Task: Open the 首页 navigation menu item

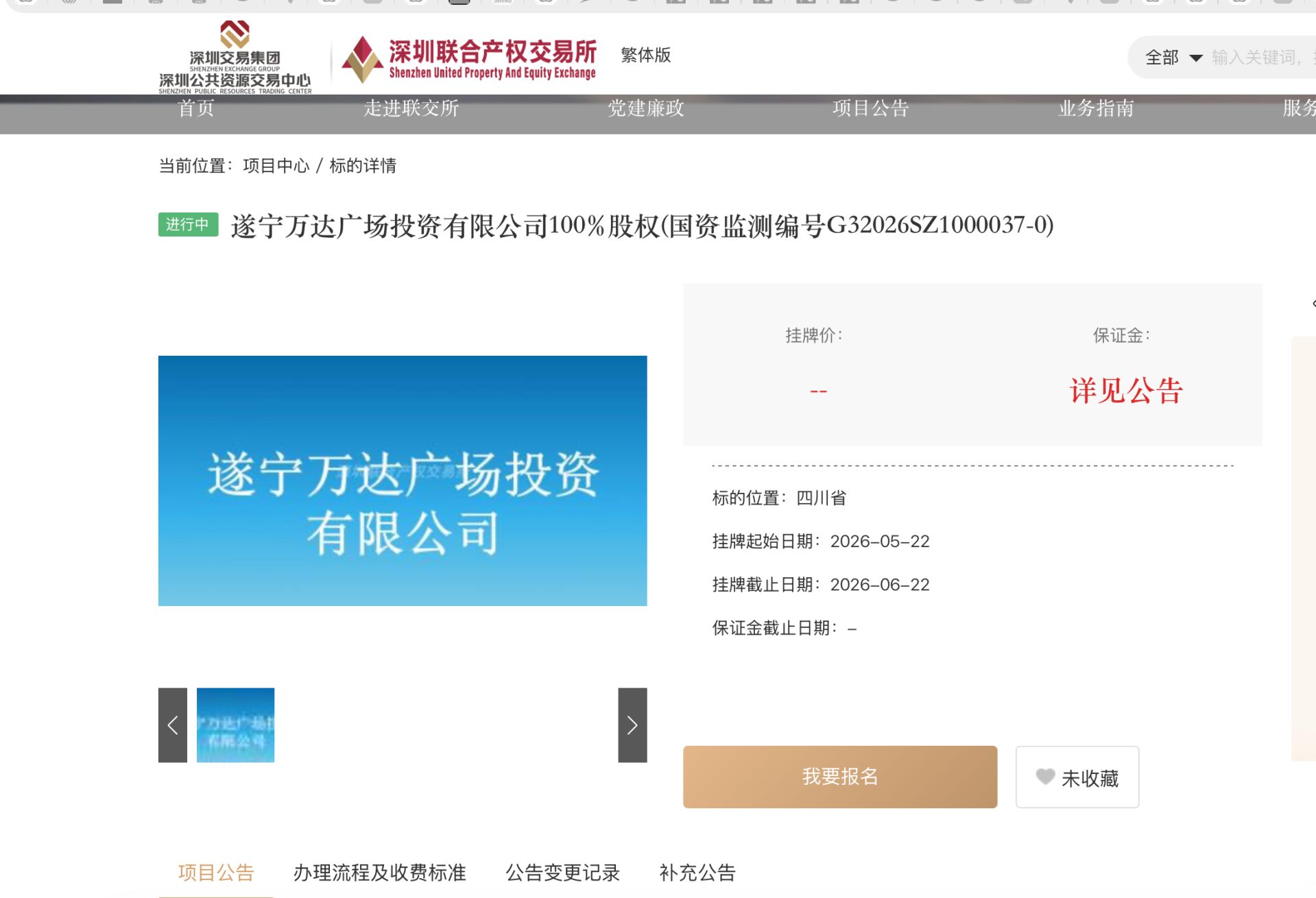Action: [x=196, y=108]
